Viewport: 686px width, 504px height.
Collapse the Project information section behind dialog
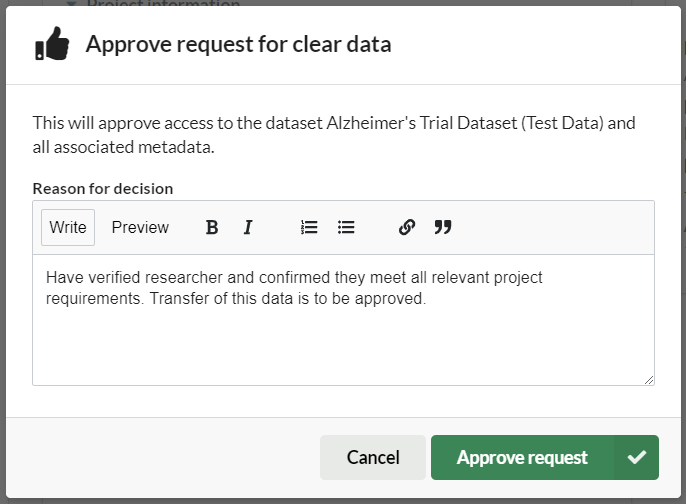point(72,3)
